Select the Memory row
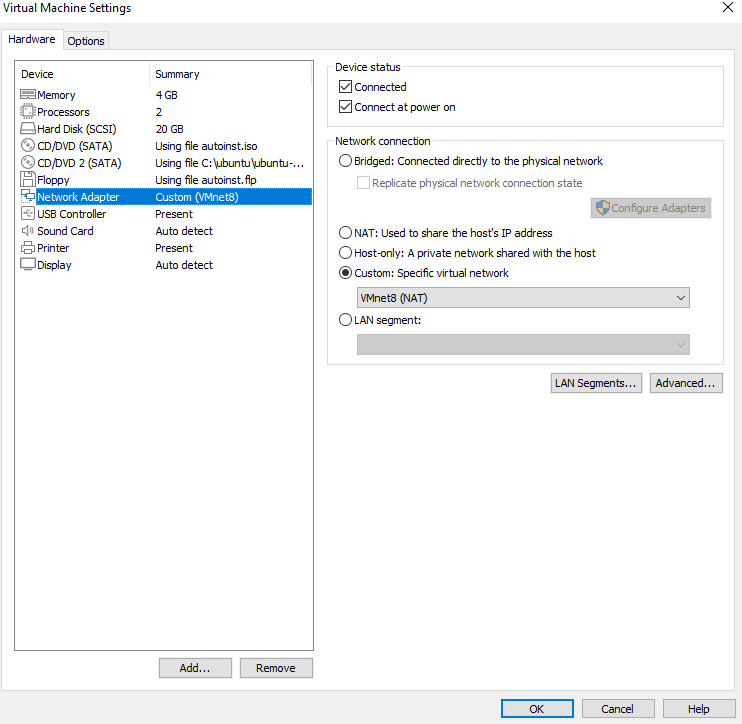The width and height of the screenshot is (742, 724). coord(166,95)
